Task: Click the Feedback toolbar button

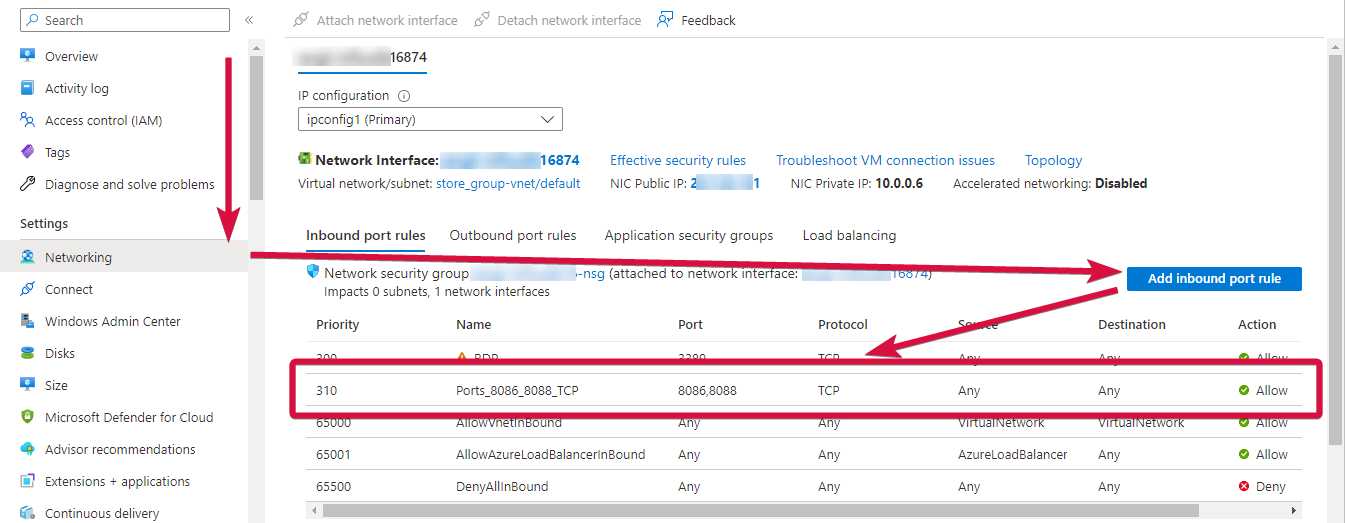Action: click(x=696, y=20)
